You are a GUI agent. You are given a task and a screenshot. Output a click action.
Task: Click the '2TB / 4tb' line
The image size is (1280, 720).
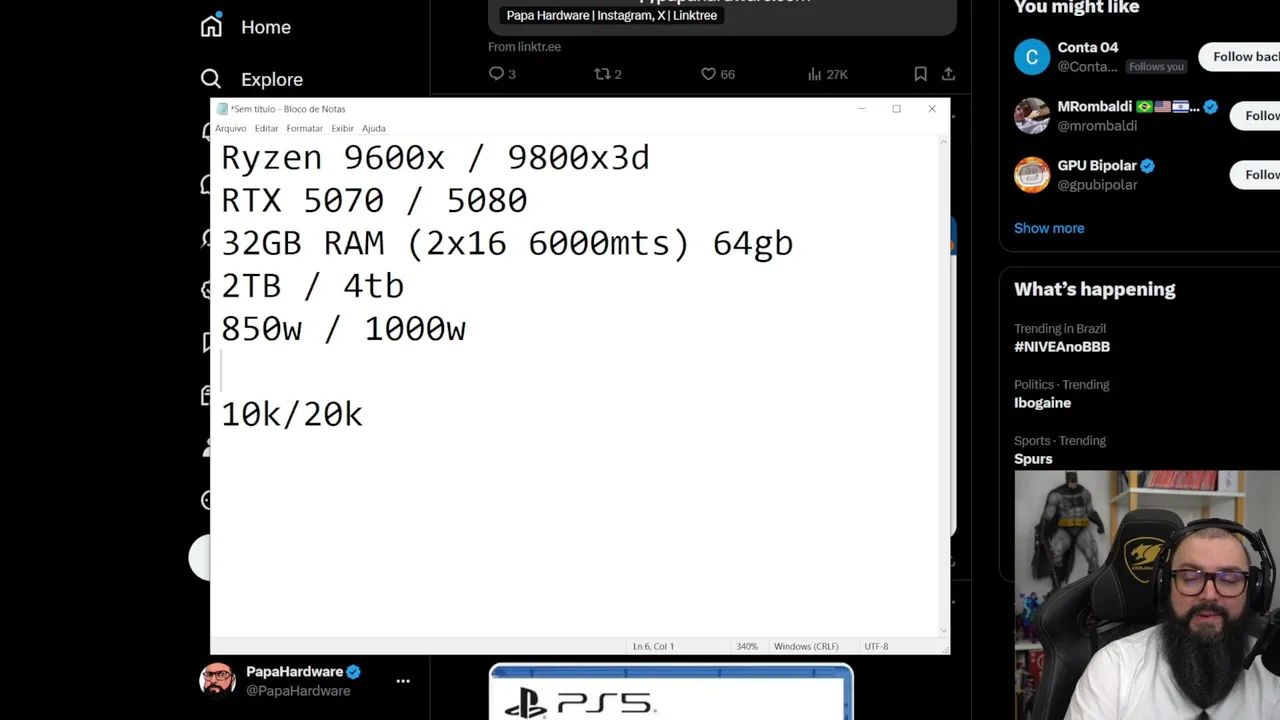[x=312, y=287]
